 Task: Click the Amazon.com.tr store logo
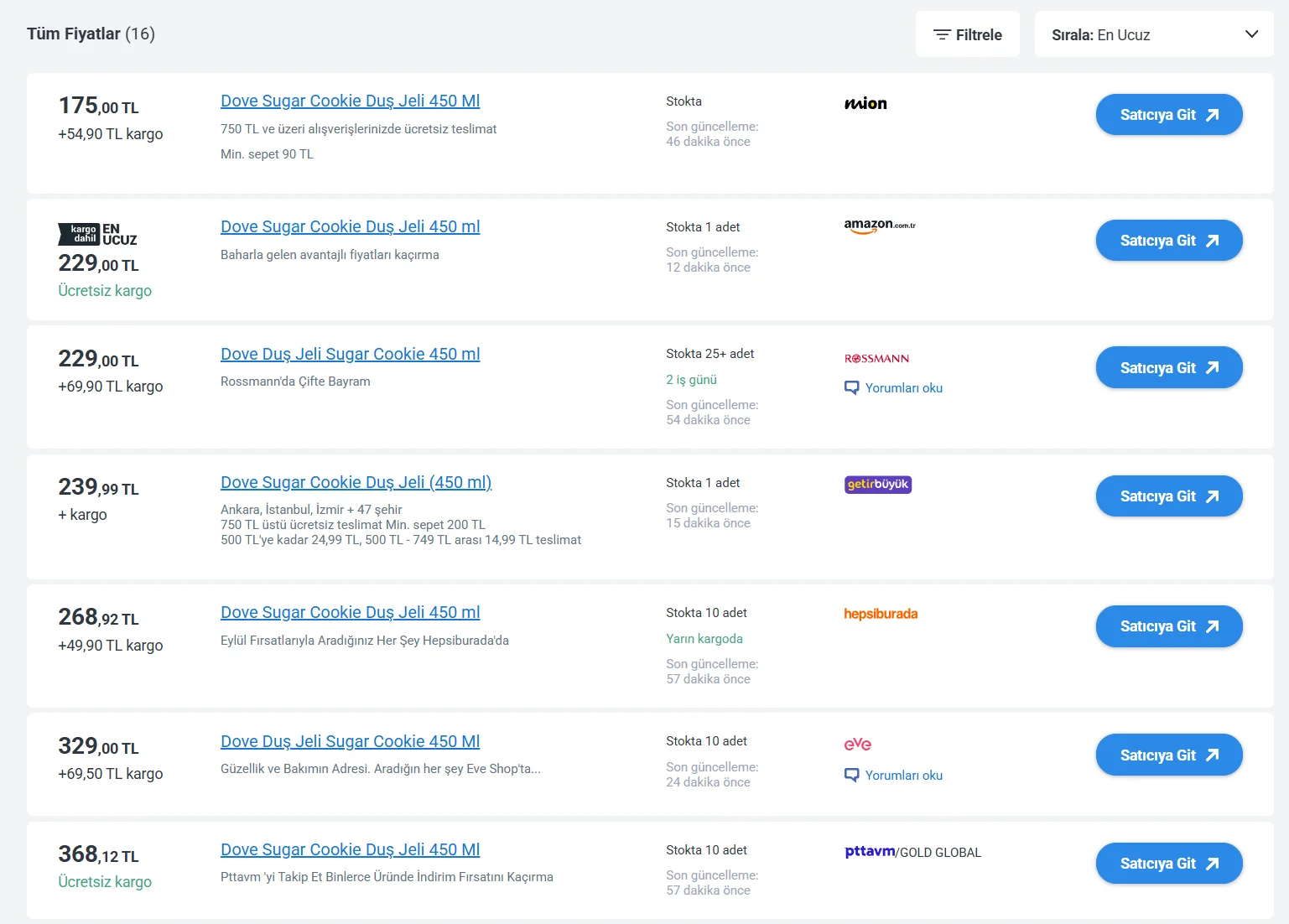coord(880,226)
